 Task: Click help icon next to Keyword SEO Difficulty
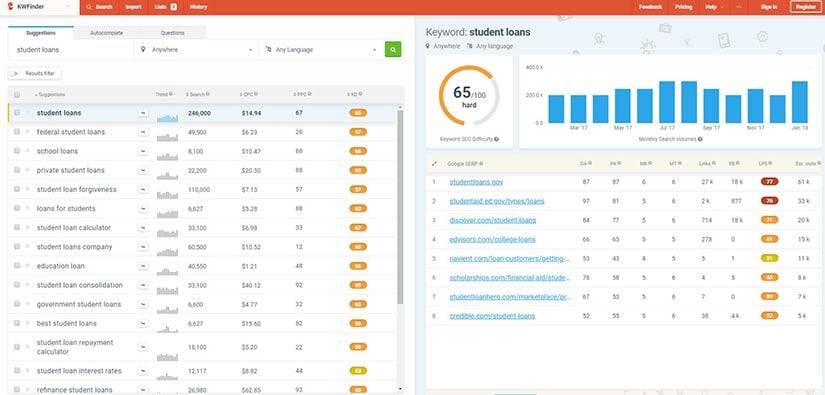(x=496, y=139)
